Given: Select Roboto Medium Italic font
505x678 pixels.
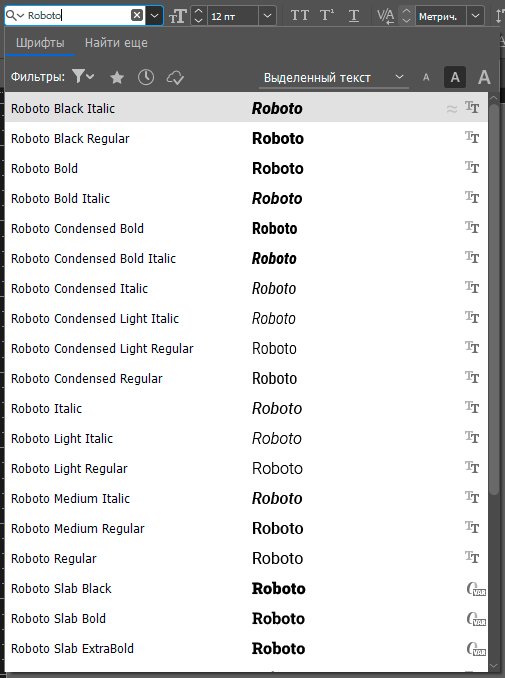Looking at the screenshot, I should pyautogui.click(x=246, y=499).
